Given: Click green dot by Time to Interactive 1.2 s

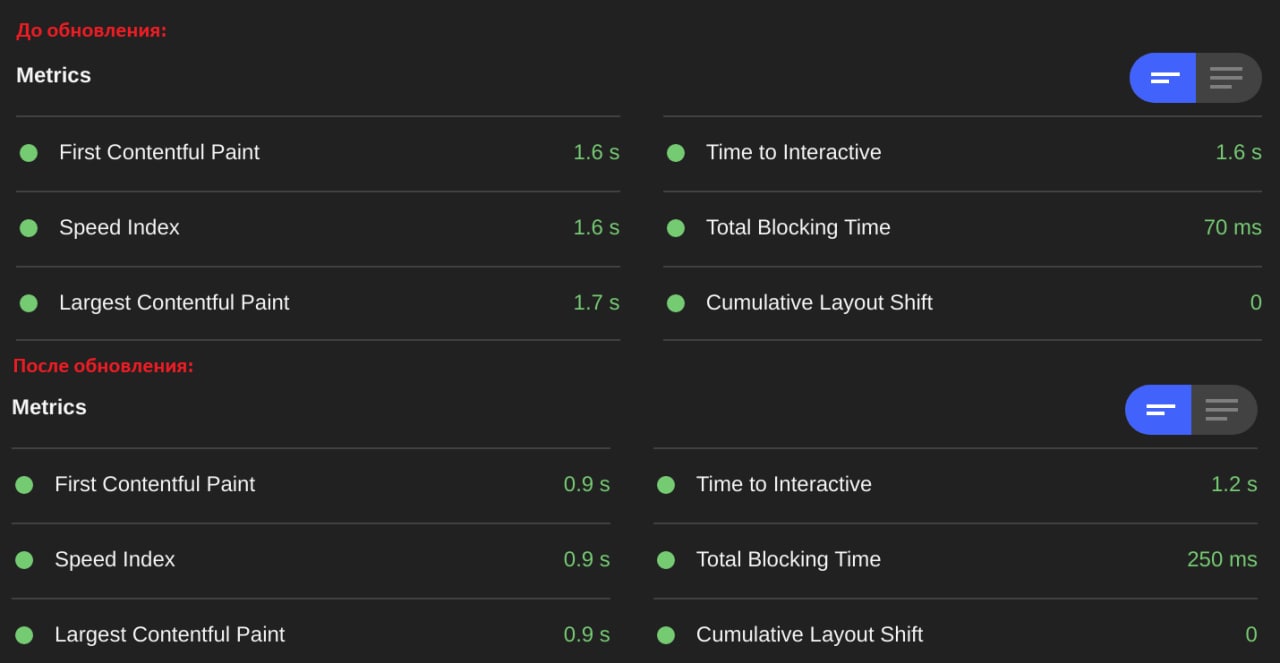Looking at the screenshot, I should [666, 485].
